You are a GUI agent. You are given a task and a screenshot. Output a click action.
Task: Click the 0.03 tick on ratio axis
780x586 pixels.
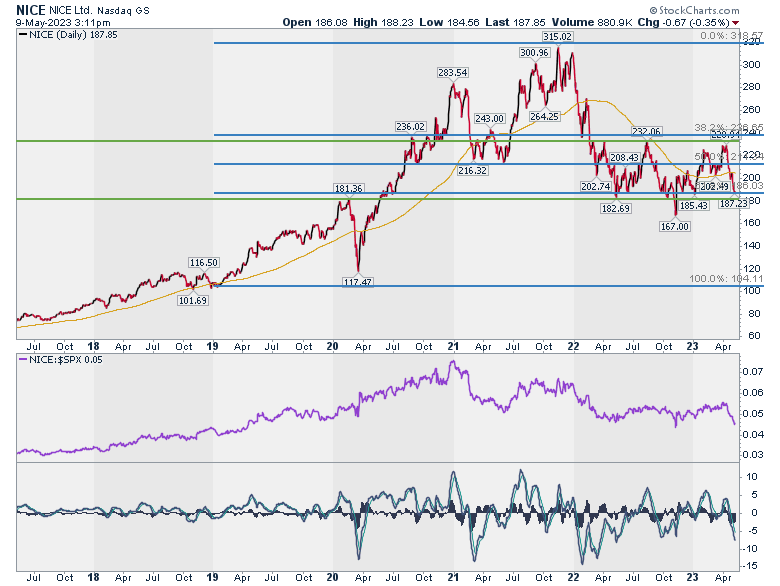click(x=752, y=455)
